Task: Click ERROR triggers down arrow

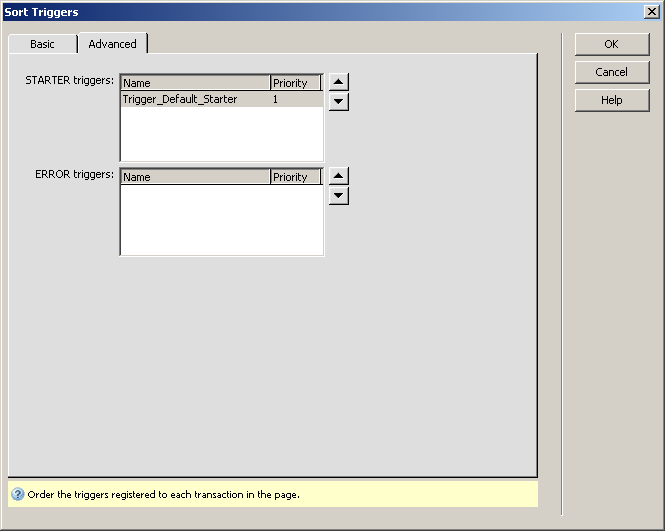Action: [339, 195]
